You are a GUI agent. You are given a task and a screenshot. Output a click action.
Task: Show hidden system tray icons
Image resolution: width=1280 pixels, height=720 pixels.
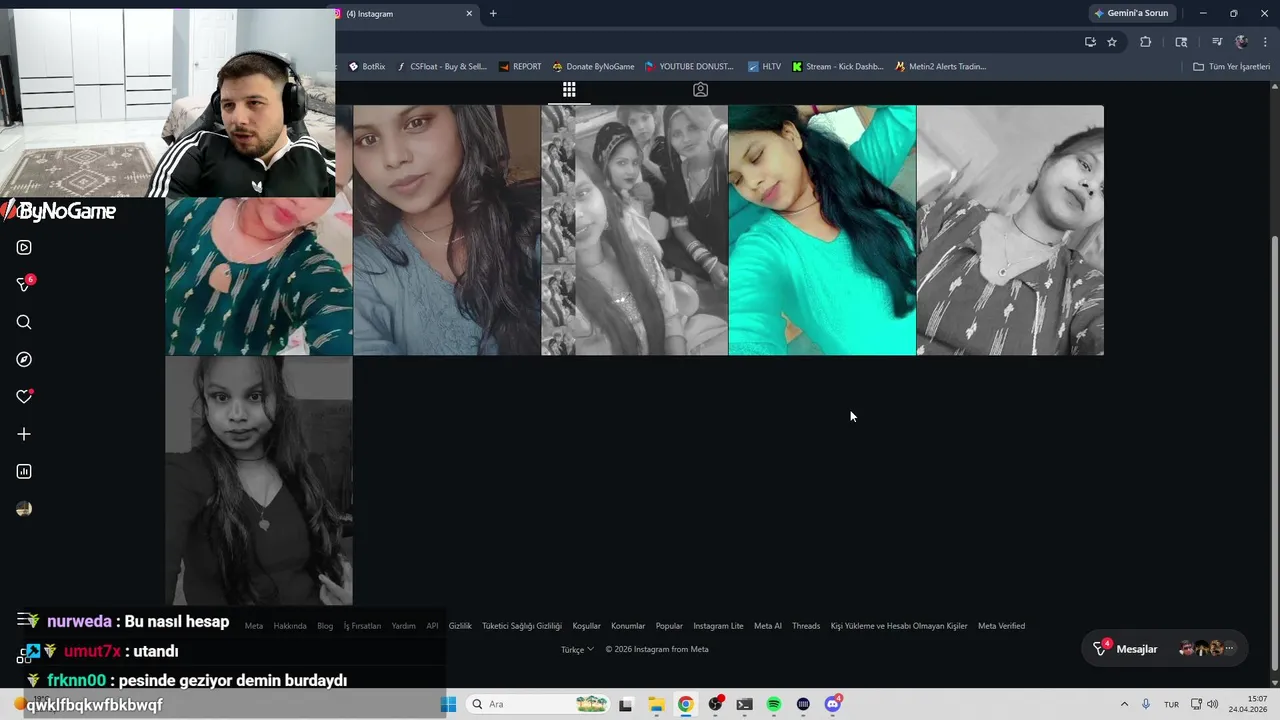pyautogui.click(x=1124, y=704)
